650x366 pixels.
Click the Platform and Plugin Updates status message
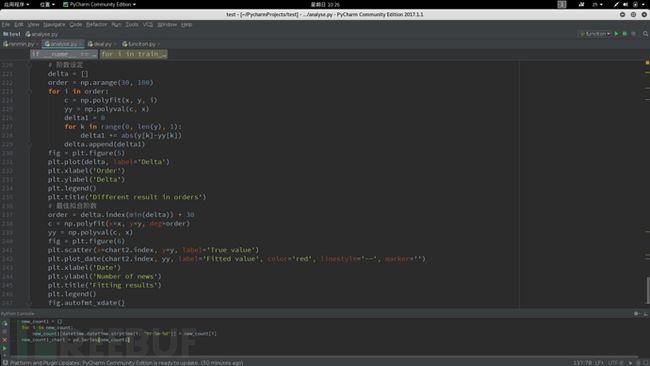(x=126, y=363)
